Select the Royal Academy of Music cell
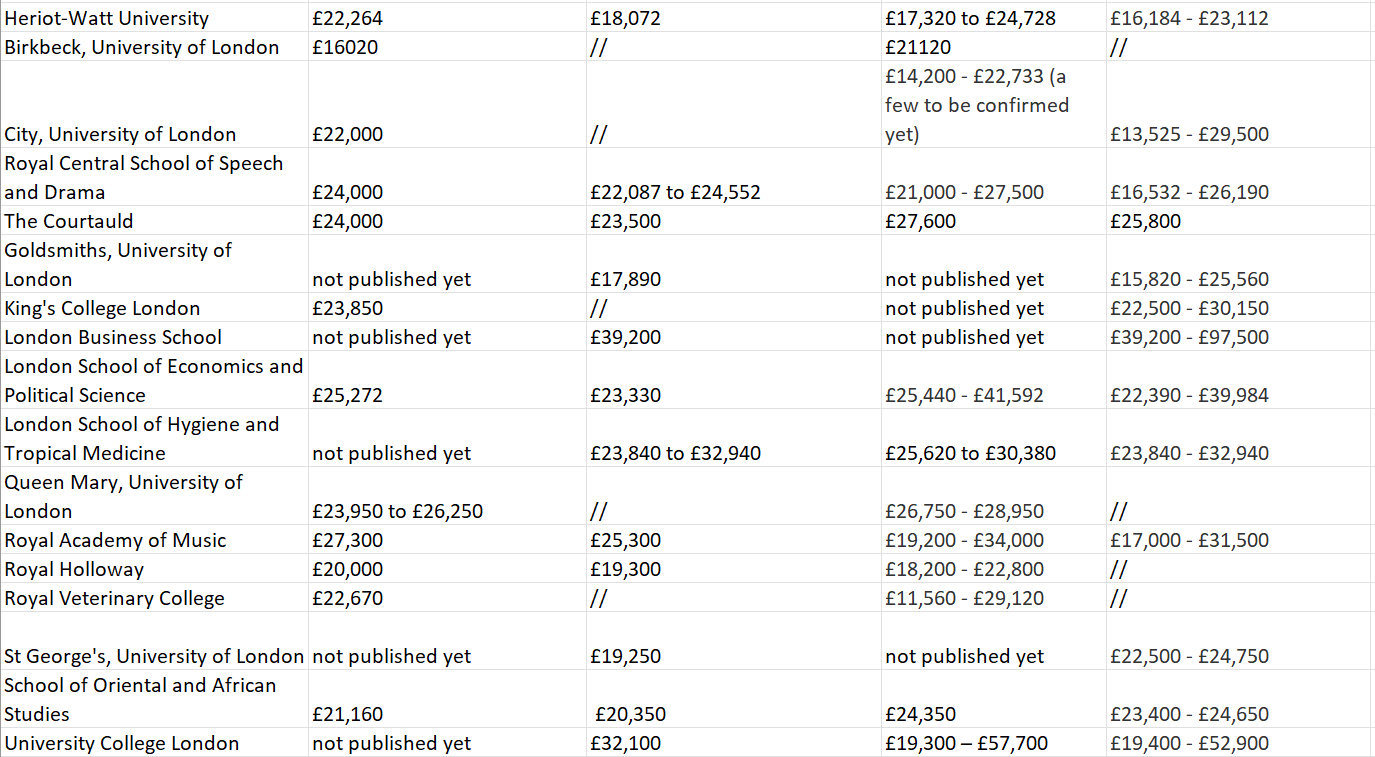This screenshot has height=757, width=1375. [x=115, y=540]
